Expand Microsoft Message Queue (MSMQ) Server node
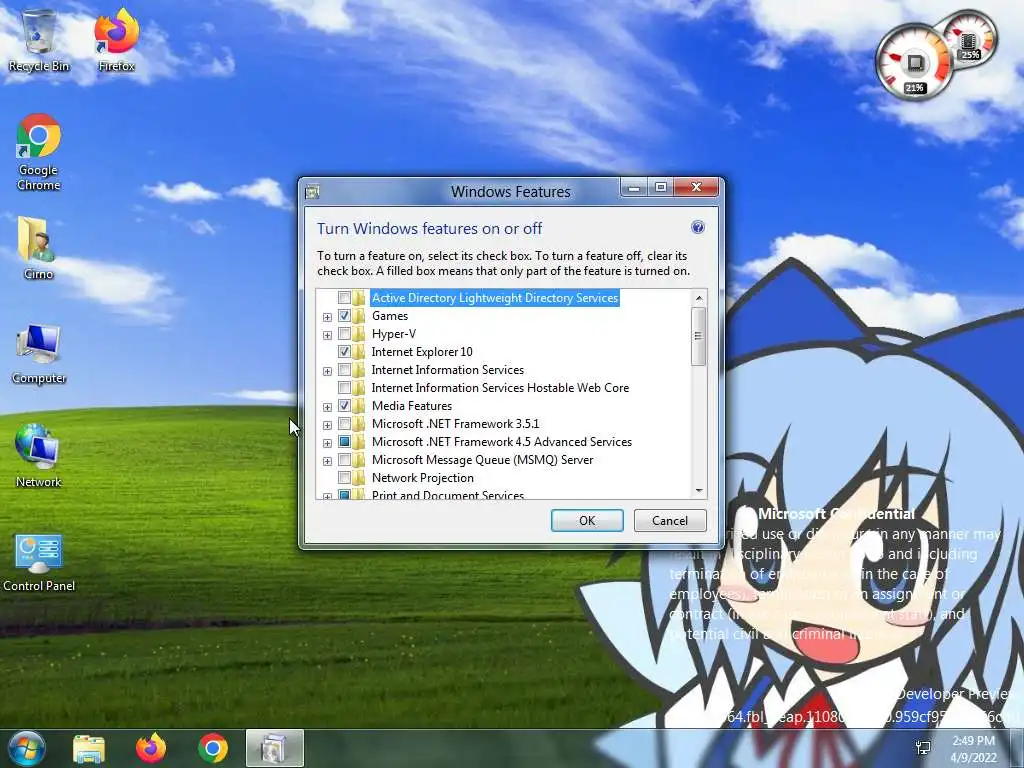 point(327,461)
